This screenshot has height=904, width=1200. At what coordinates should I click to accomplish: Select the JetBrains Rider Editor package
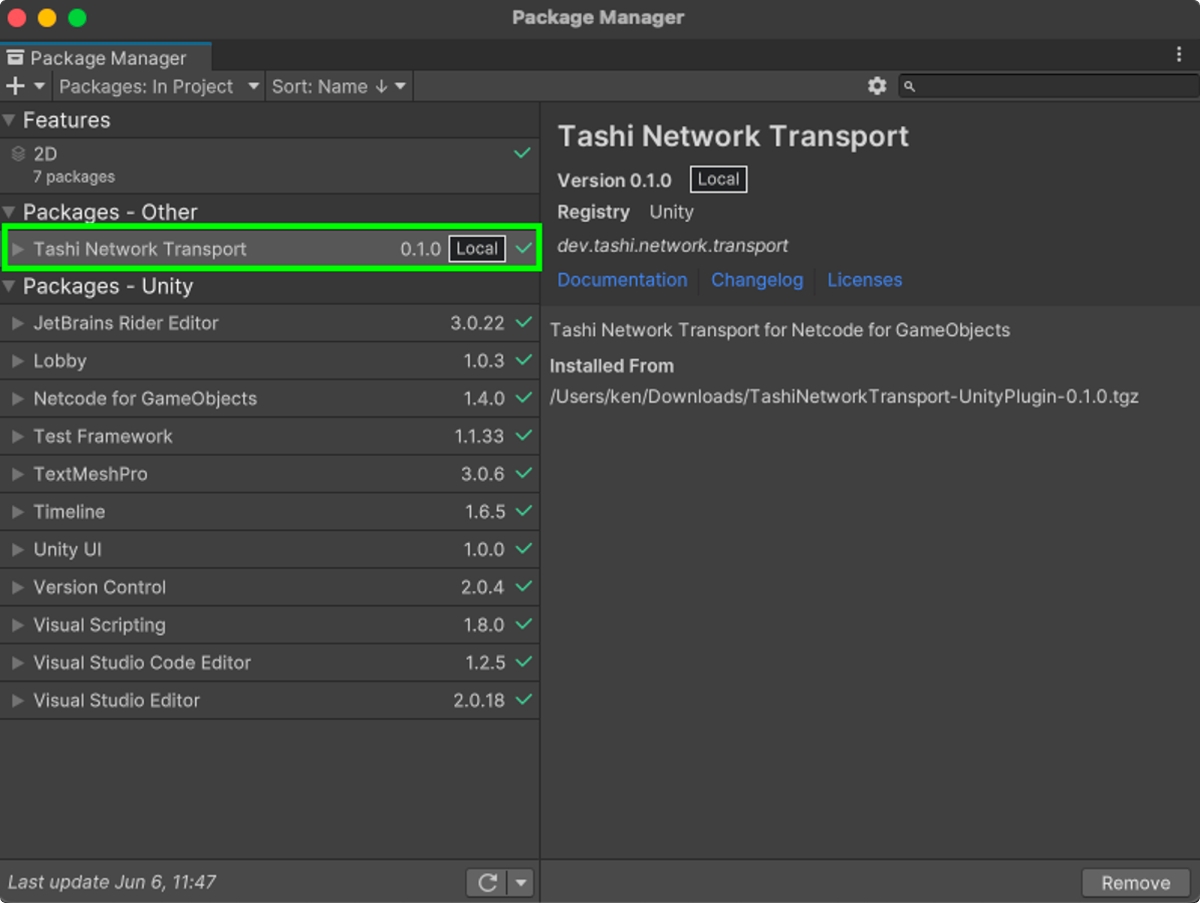click(x=270, y=323)
